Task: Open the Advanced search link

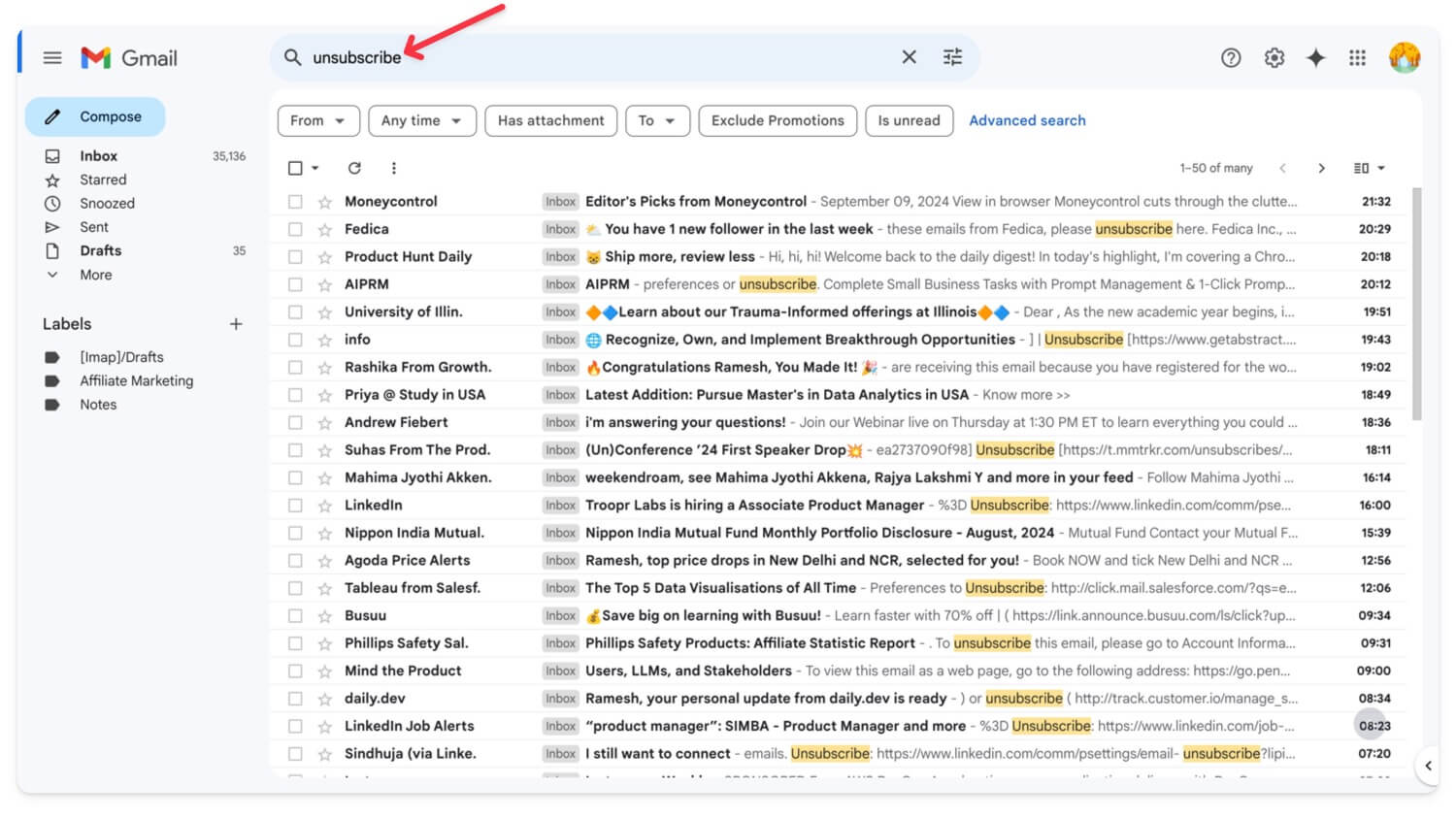Action: coord(1027,120)
